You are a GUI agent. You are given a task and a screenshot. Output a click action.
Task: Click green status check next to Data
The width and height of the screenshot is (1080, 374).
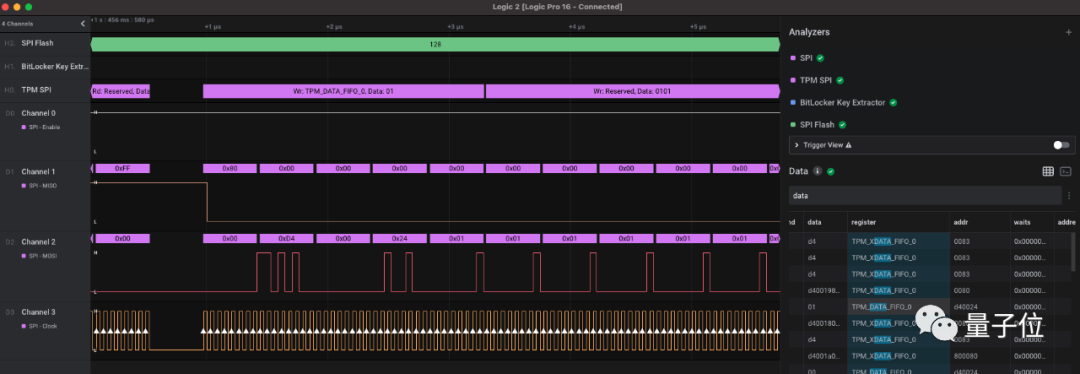[x=831, y=172]
